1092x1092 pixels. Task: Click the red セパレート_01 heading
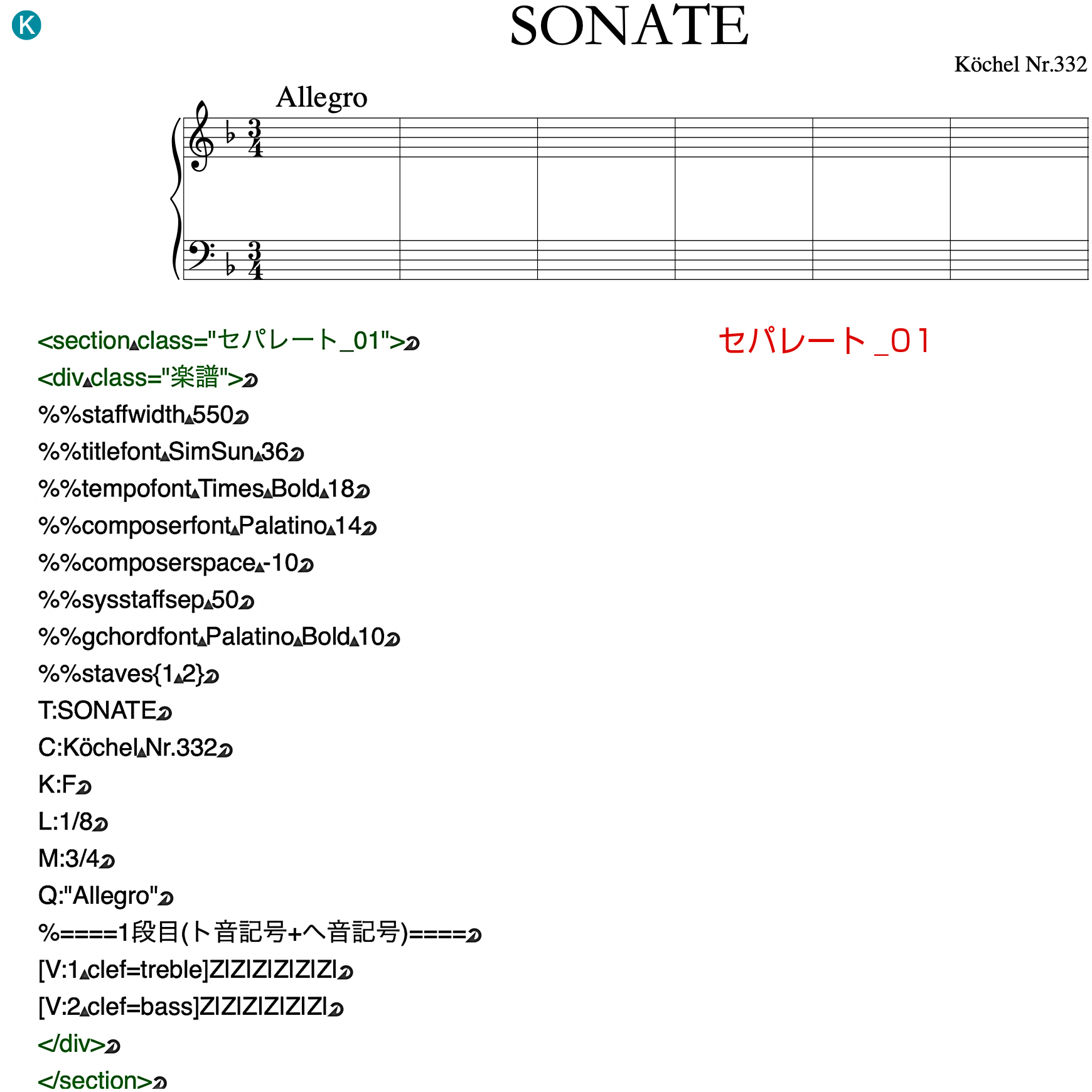pyautogui.click(x=824, y=341)
